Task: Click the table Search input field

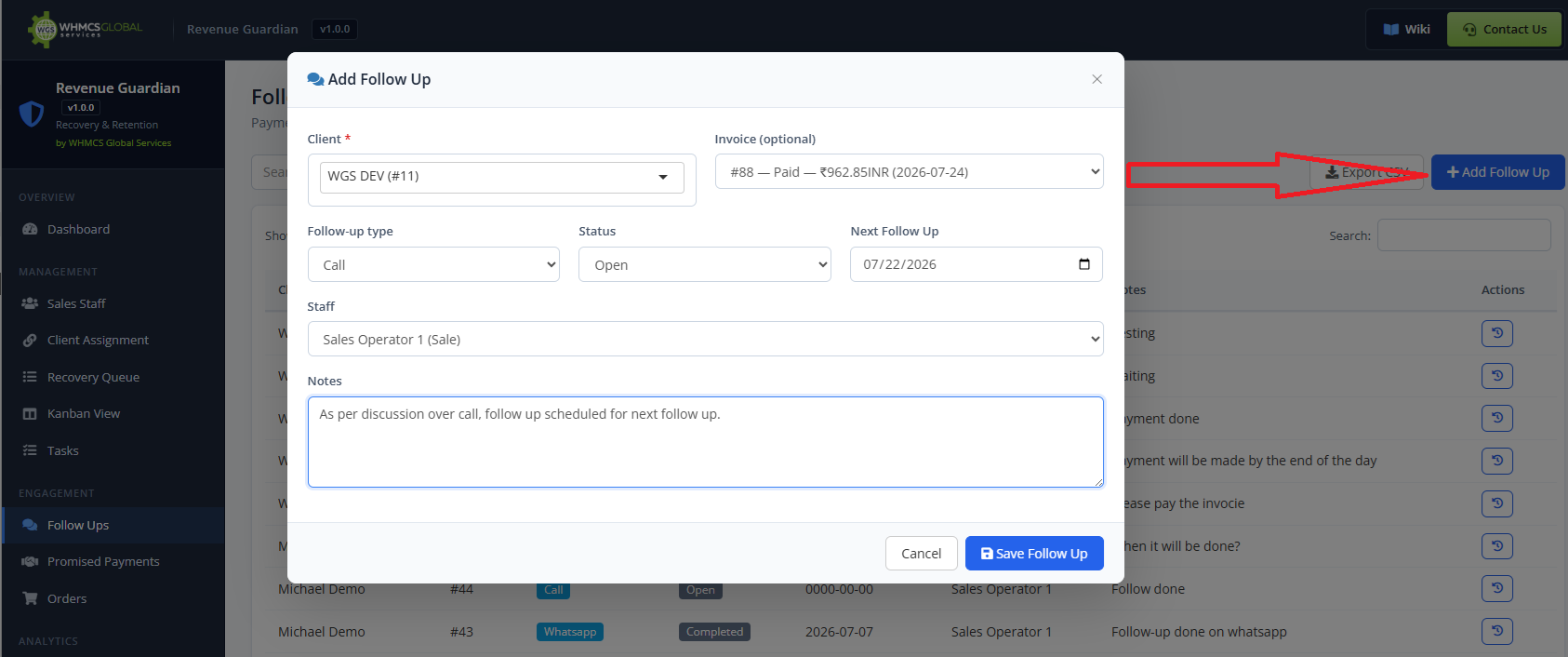Action: (1464, 235)
